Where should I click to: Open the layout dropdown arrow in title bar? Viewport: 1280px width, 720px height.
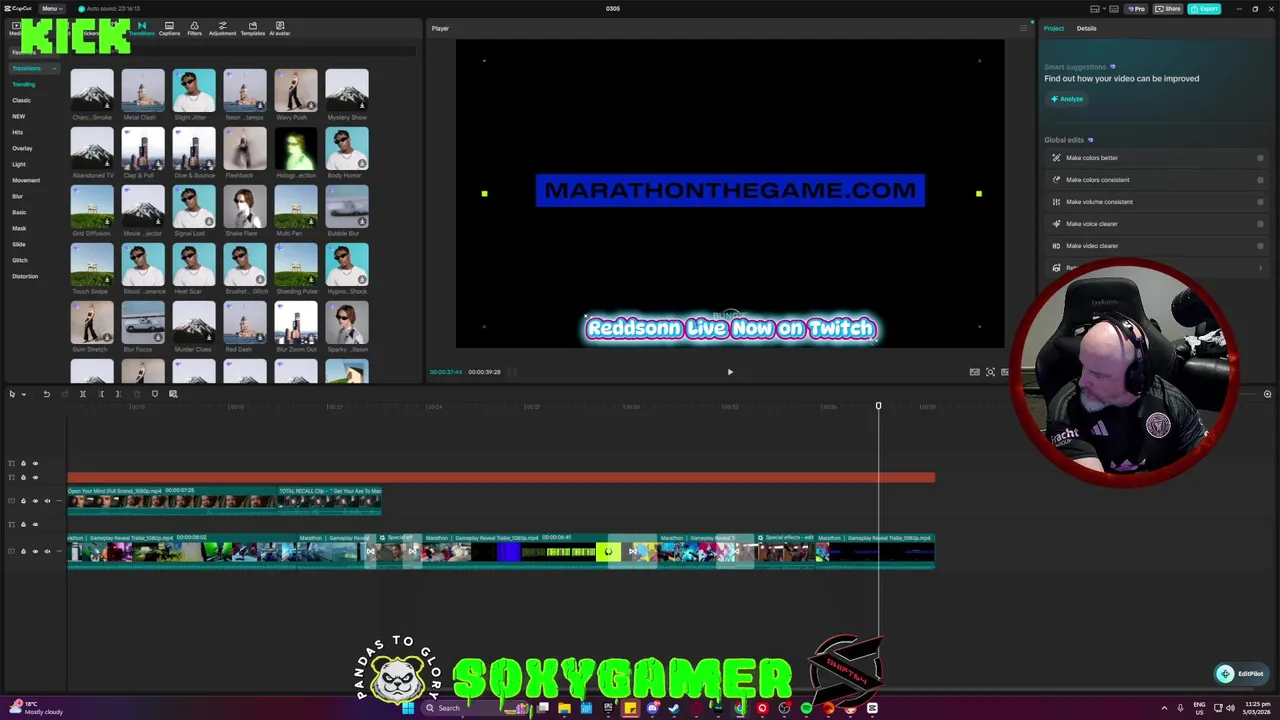[x=1104, y=8]
